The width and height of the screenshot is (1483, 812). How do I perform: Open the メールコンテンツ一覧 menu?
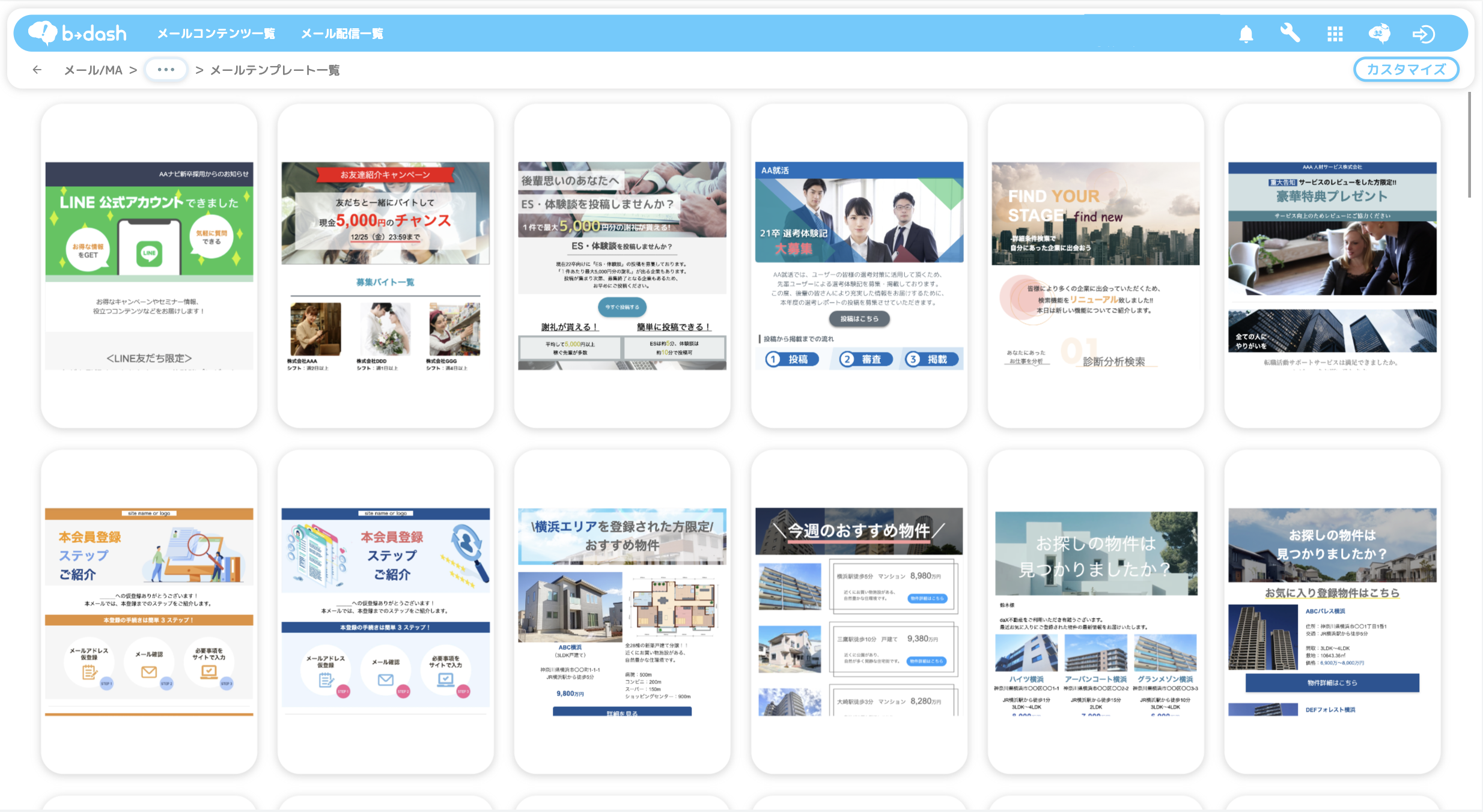(x=216, y=34)
